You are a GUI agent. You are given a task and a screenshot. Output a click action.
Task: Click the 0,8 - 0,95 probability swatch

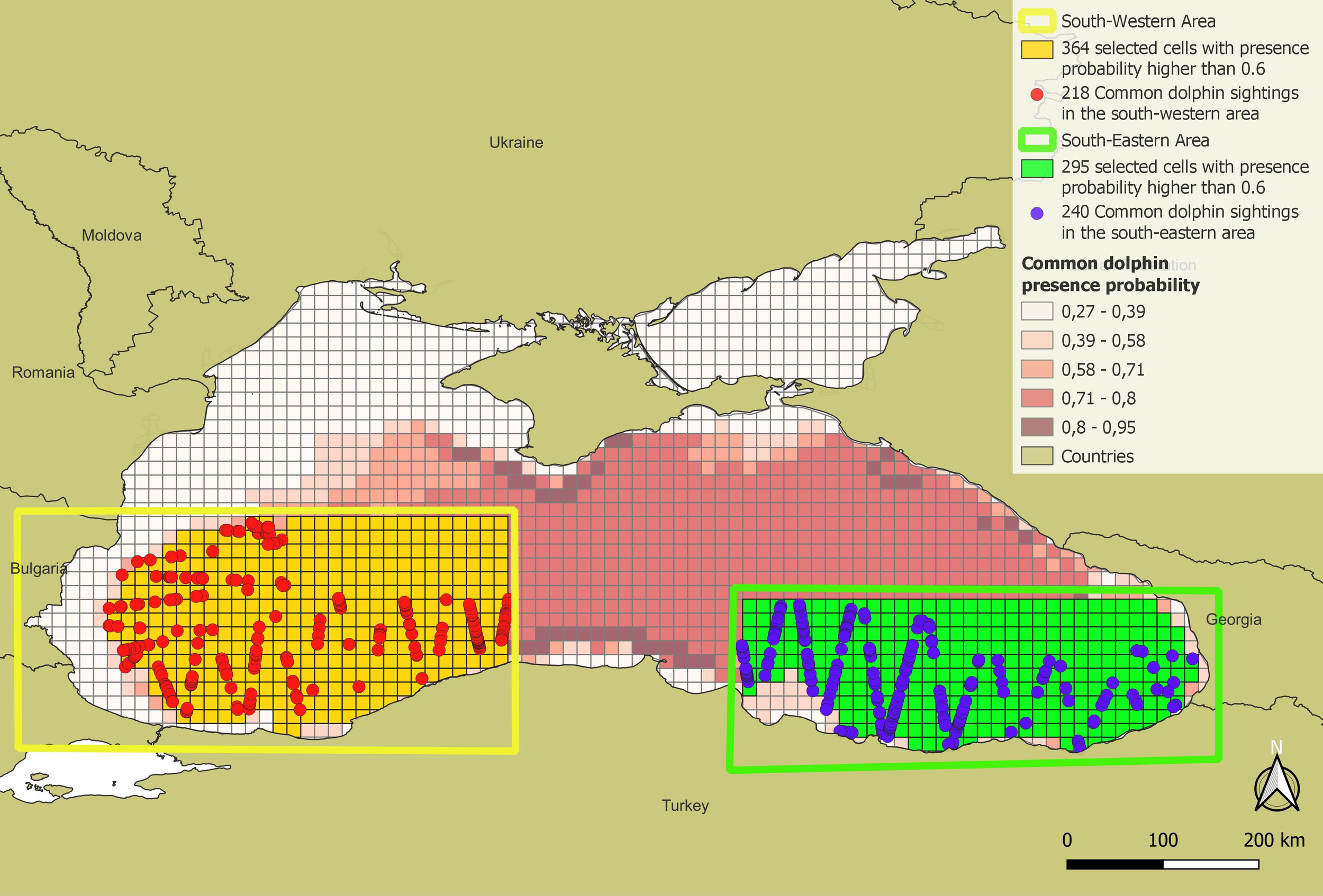(1036, 427)
